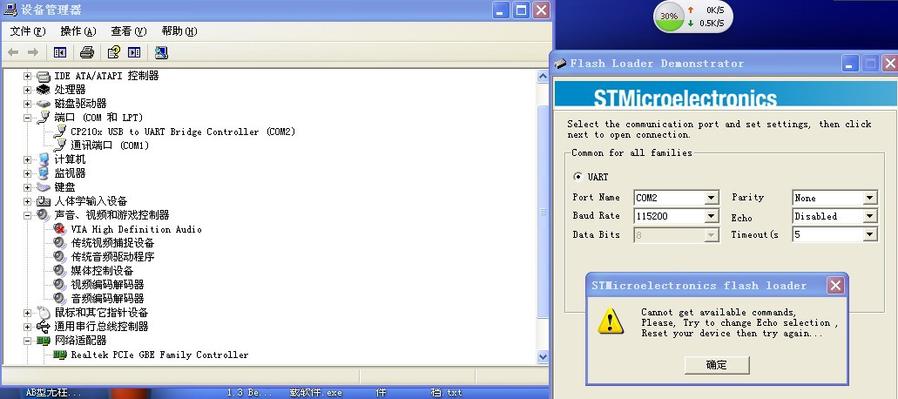Select the IDE ATA/ATAPI 控制器 icon
Viewport: 898px width, 399px height.
(x=44, y=76)
